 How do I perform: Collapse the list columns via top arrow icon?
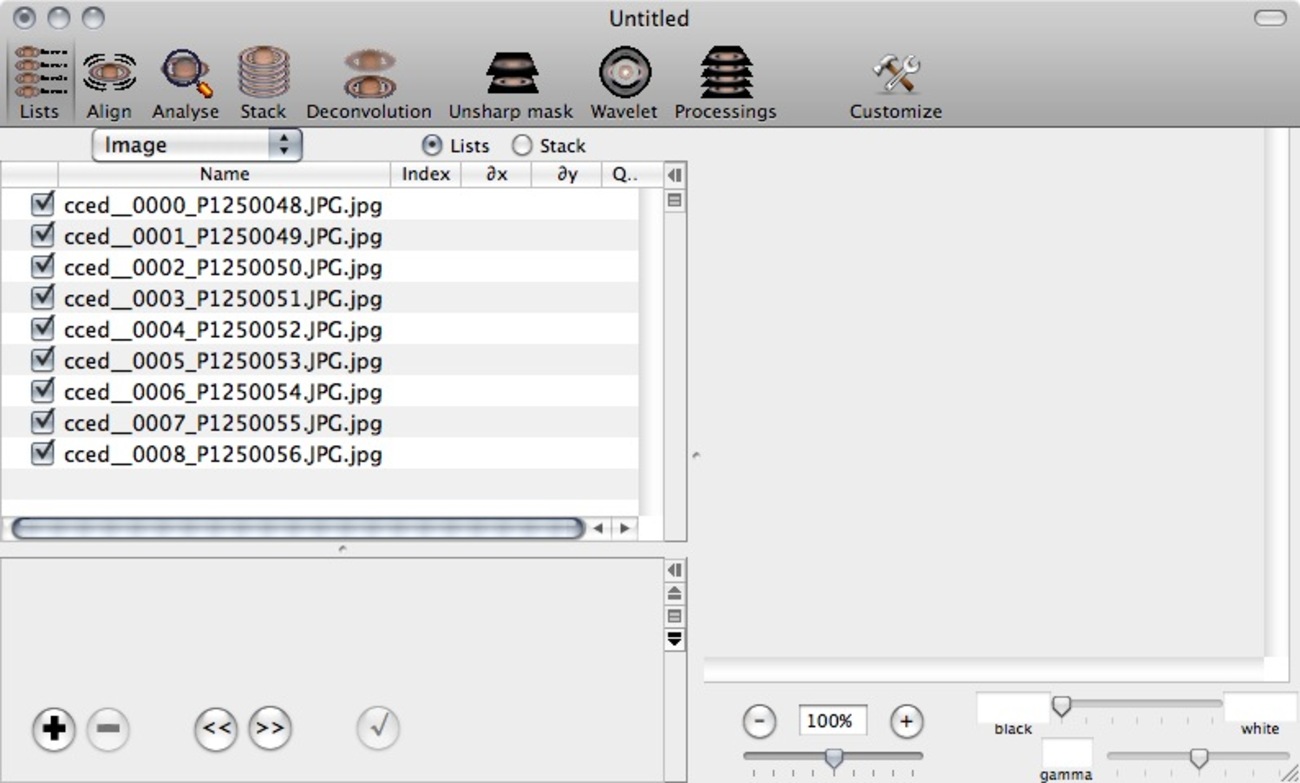pos(675,175)
